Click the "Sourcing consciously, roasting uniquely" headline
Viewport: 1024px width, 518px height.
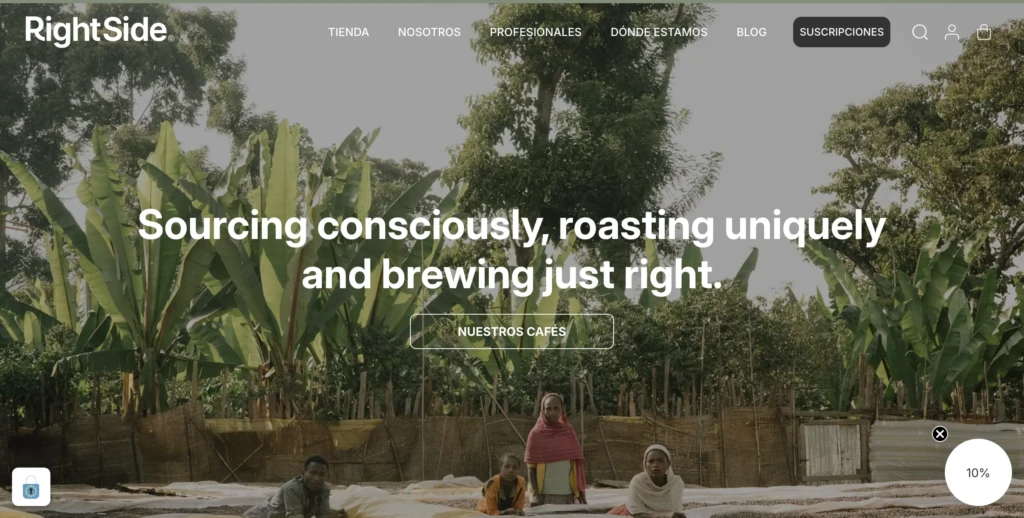pos(512,226)
